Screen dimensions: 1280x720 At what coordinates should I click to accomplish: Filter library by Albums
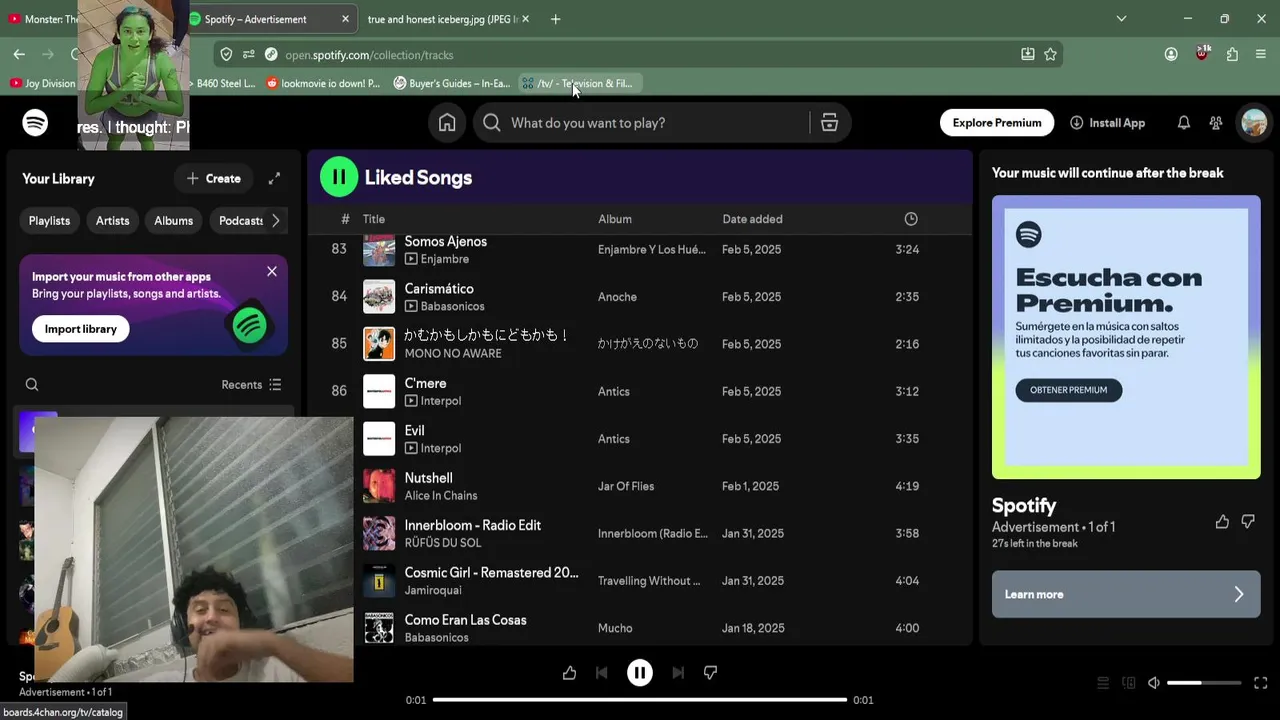pos(173,221)
